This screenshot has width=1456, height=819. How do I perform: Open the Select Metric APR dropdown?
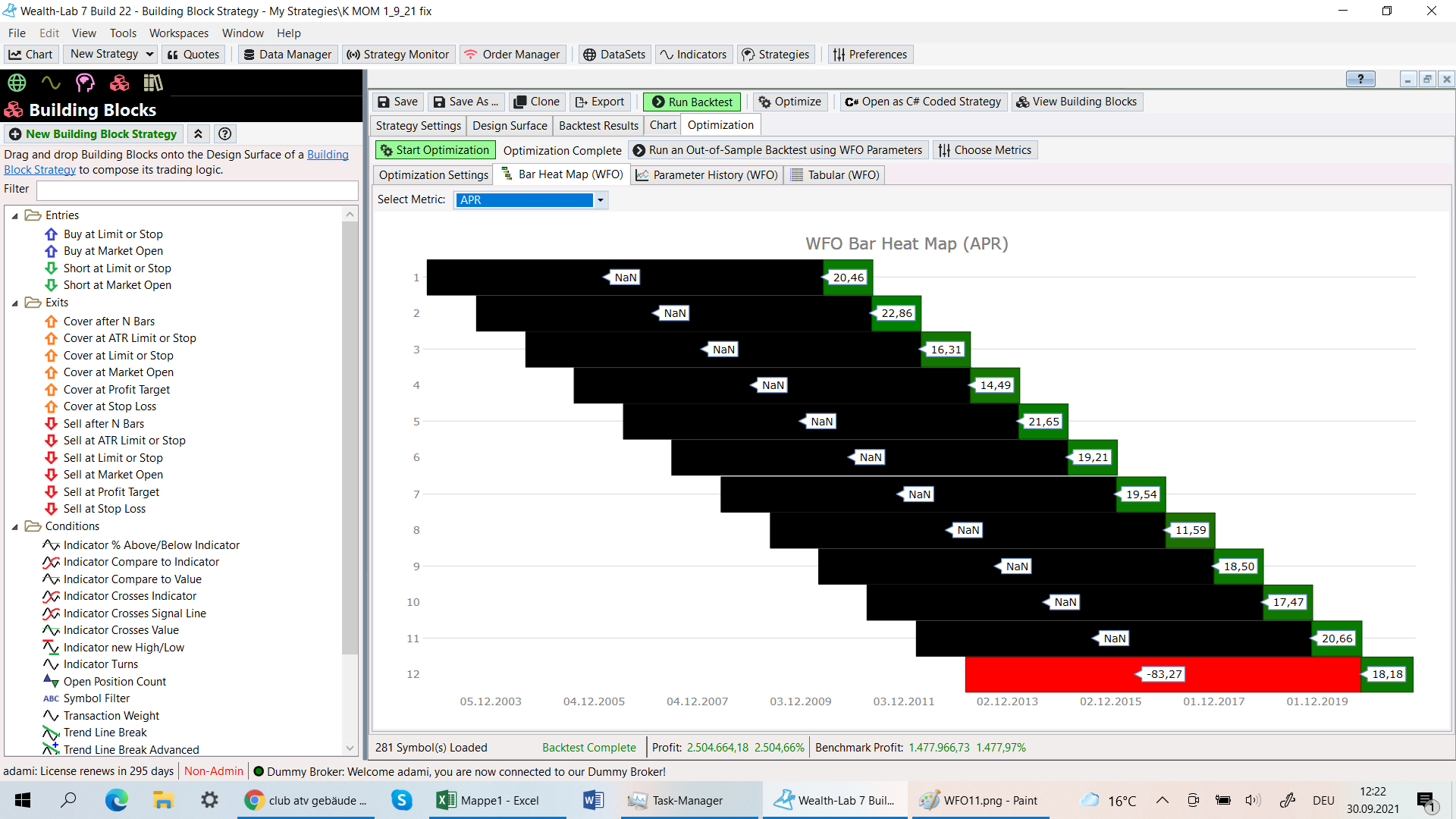[600, 200]
